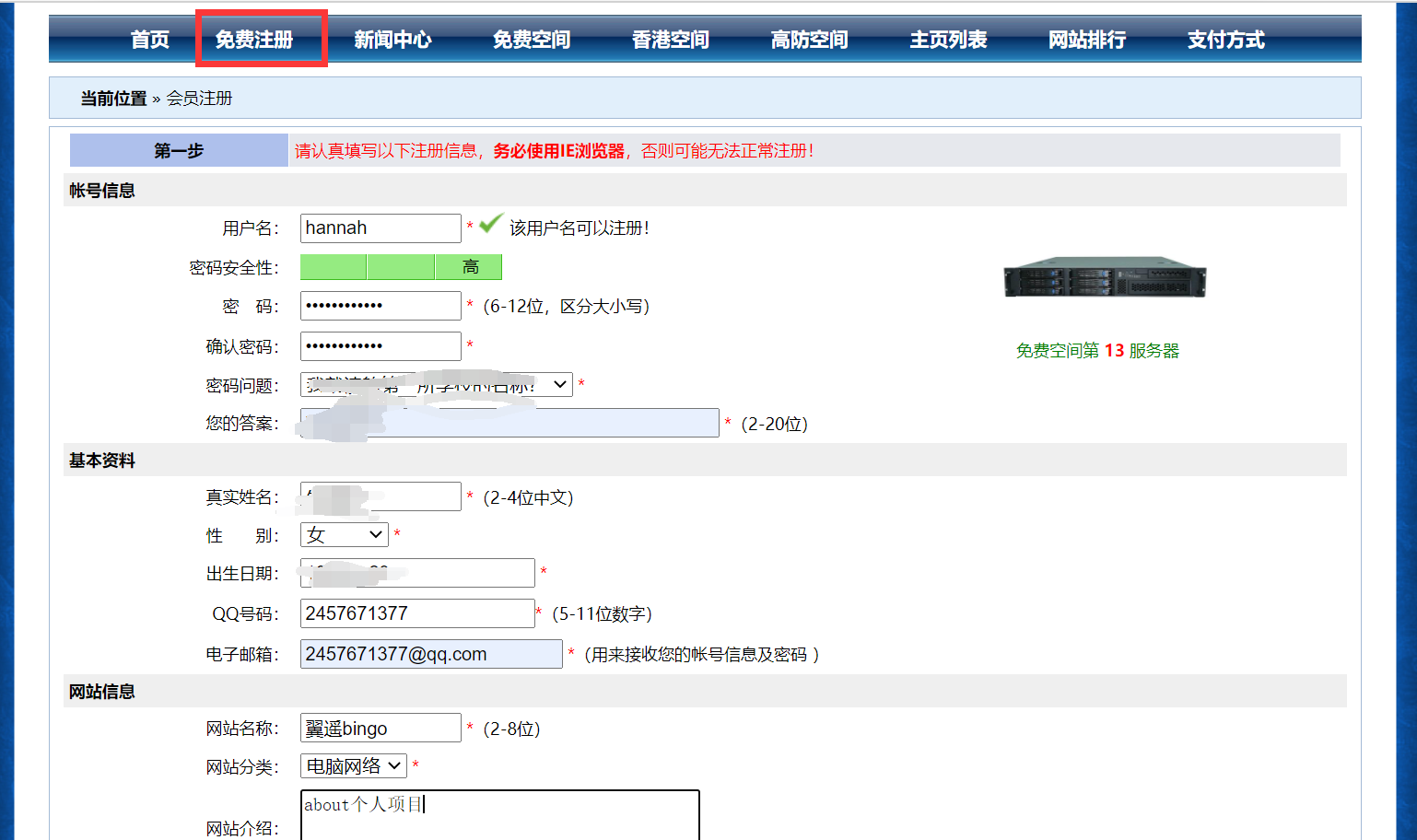Open the 免费注册 navigation item
Screen dimensions: 1417x840
[x=254, y=40]
